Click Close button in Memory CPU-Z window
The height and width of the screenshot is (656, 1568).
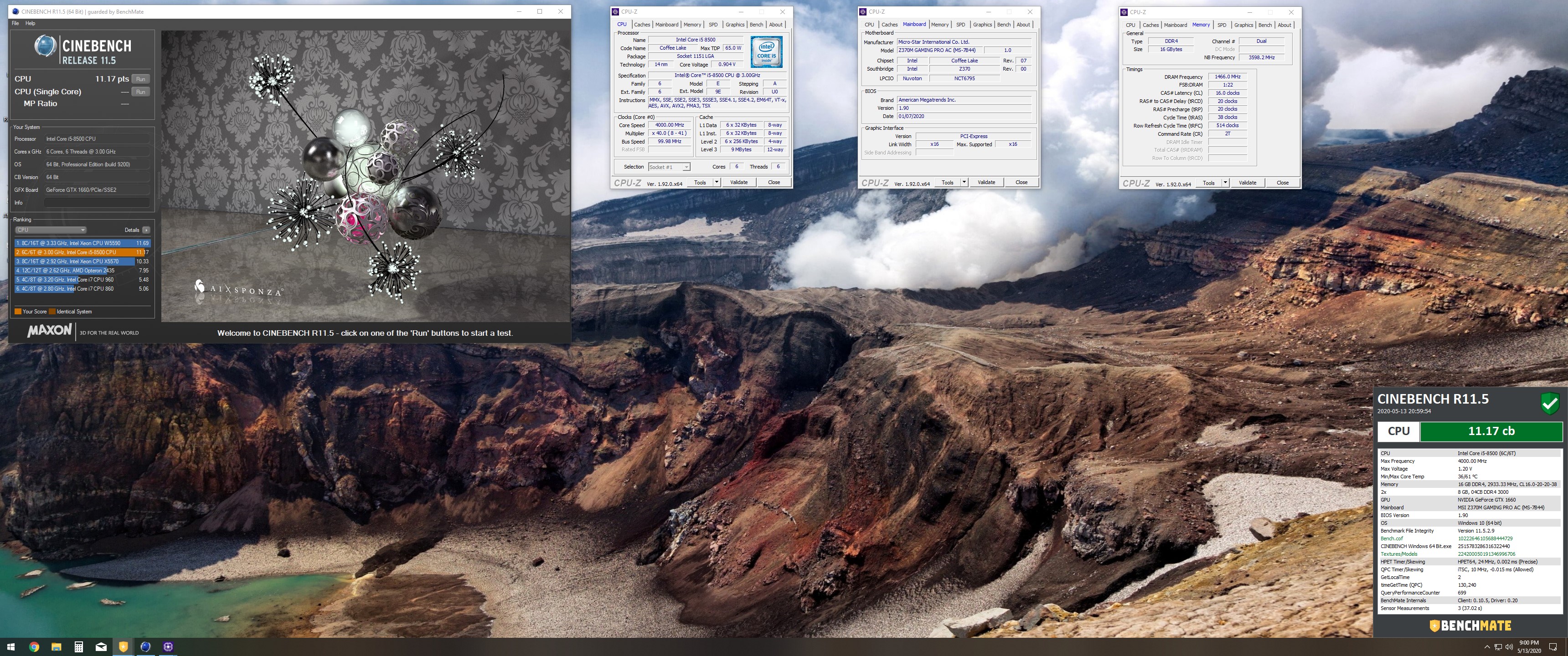tap(1283, 183)
